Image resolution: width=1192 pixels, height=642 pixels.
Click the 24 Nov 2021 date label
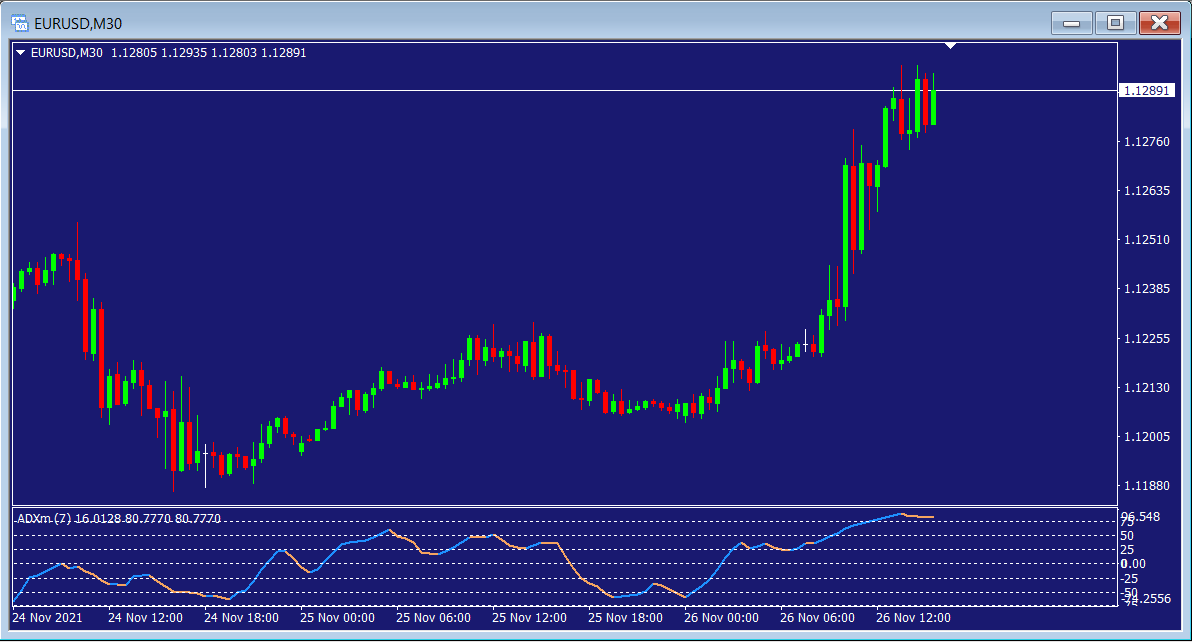point(47,618)
